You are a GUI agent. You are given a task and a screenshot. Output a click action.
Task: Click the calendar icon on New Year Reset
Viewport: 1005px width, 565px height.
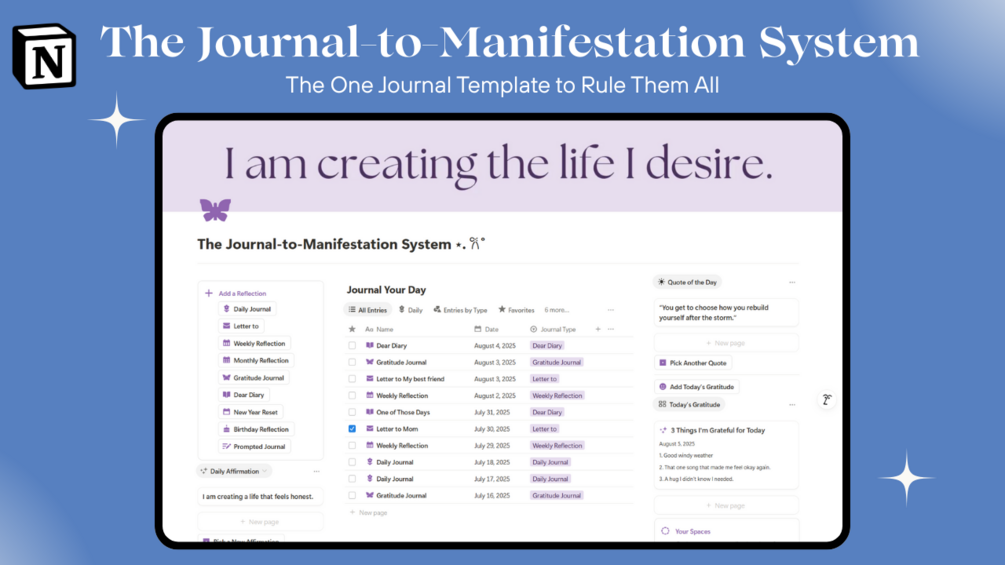226,412
